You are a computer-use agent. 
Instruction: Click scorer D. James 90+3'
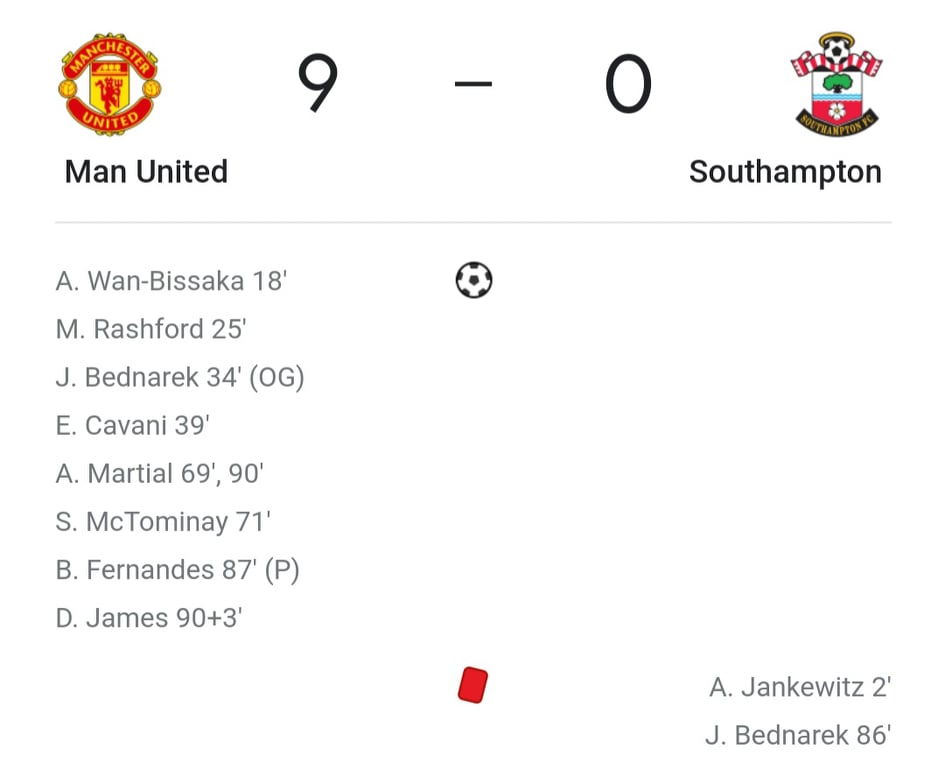coord(149,619)
